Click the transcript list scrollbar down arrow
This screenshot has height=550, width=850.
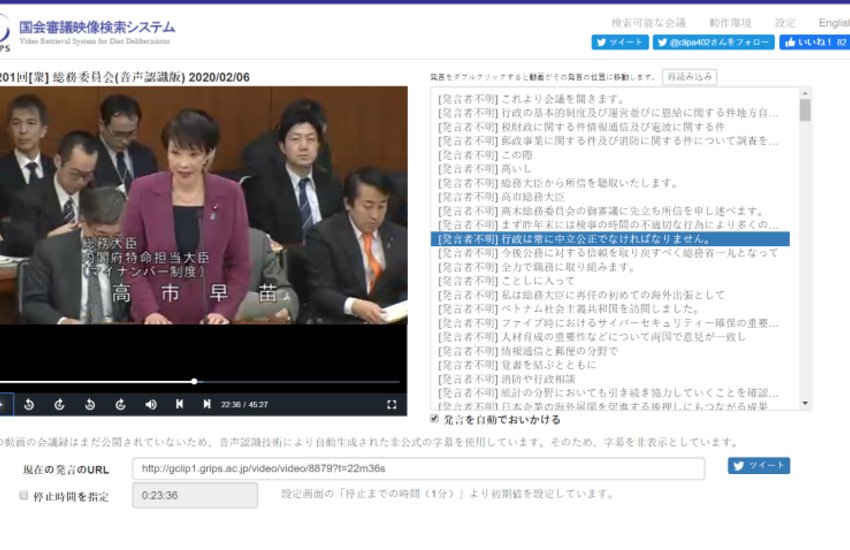(x=805, y=403)
